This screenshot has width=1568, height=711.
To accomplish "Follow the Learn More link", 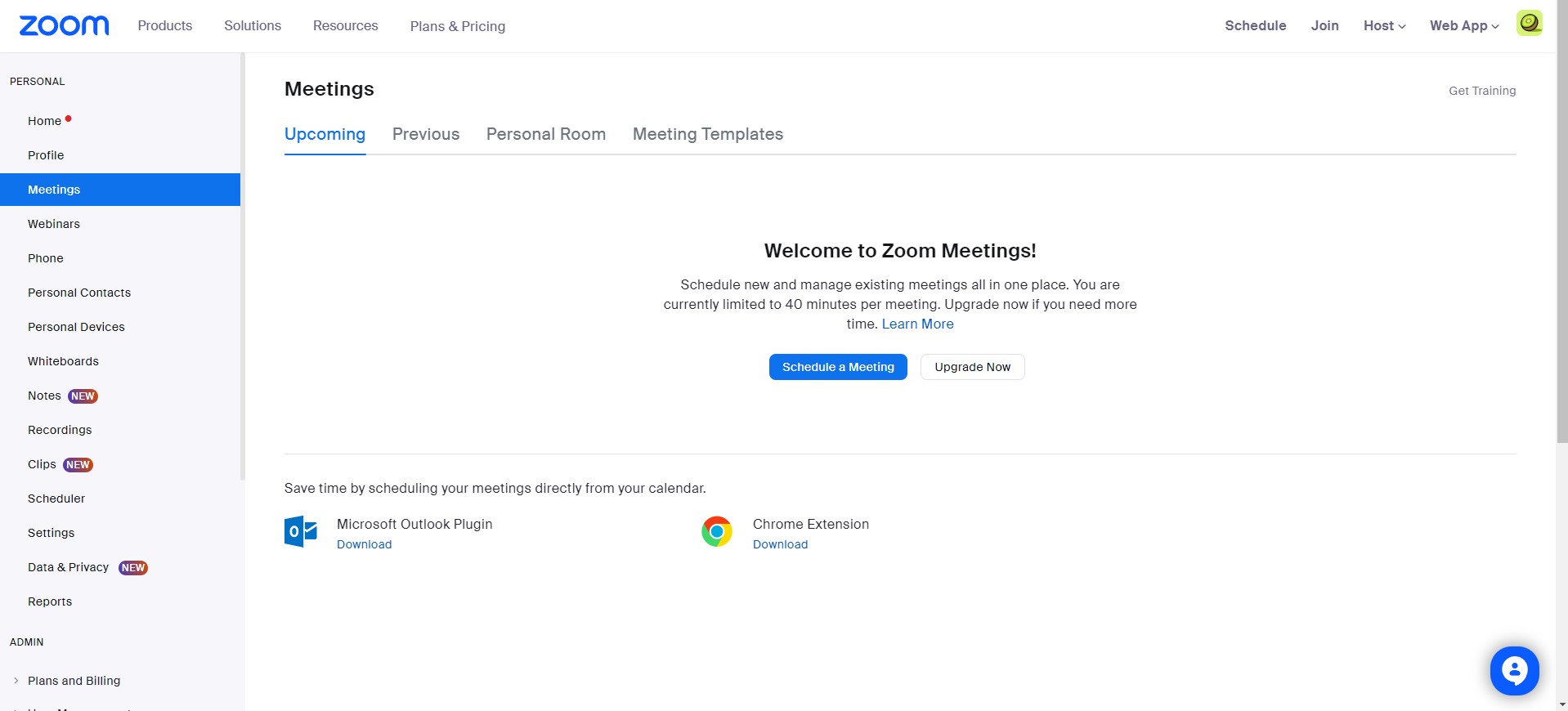I will (x=917, y=324).
